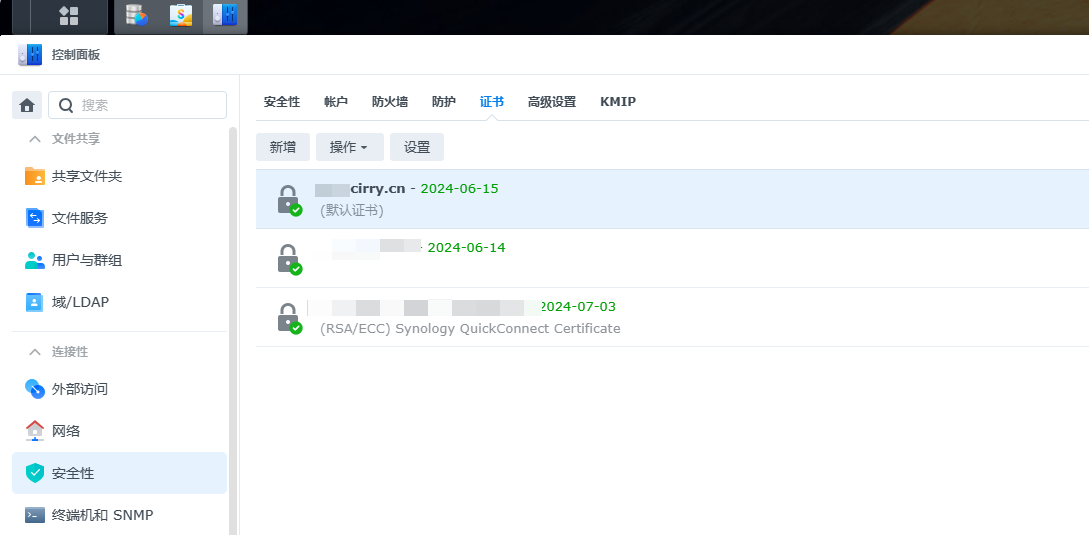Screen dimensions: 1089x535
Task: Open 外部访问 external access
Action: coord(80,389)
